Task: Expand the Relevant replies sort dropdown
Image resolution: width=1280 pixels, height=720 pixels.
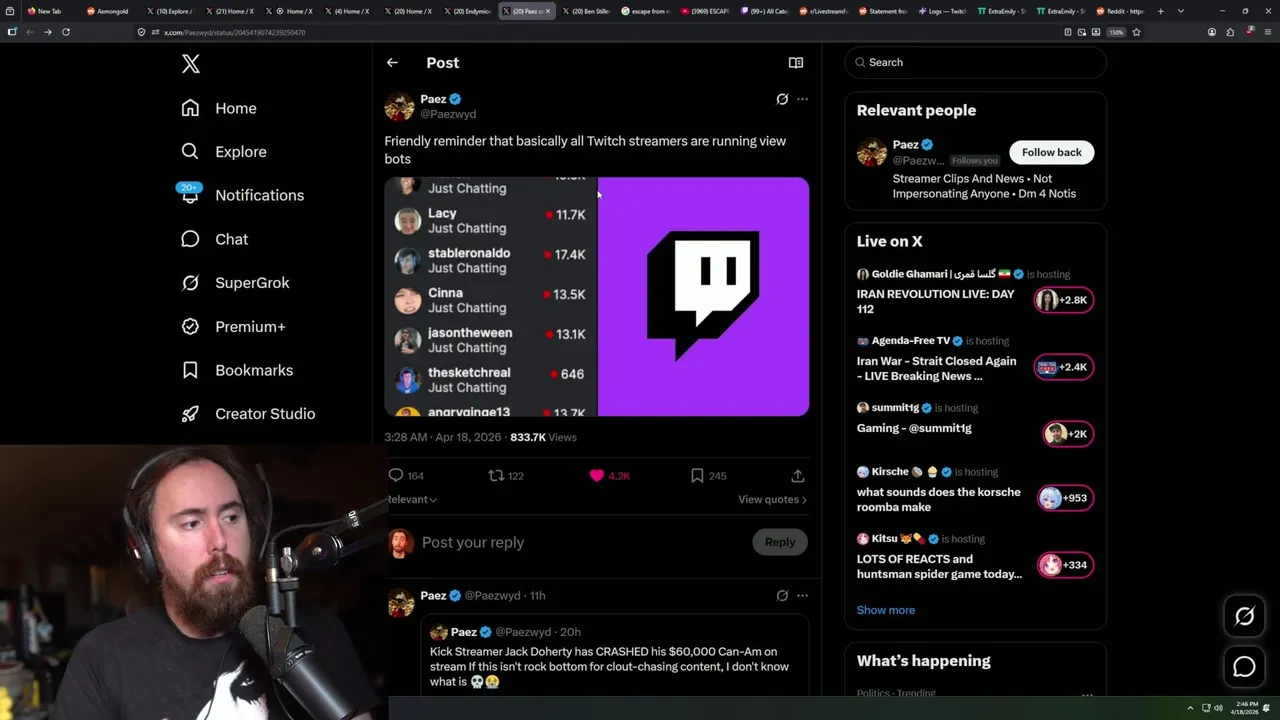Action: (x=411, y=499)
